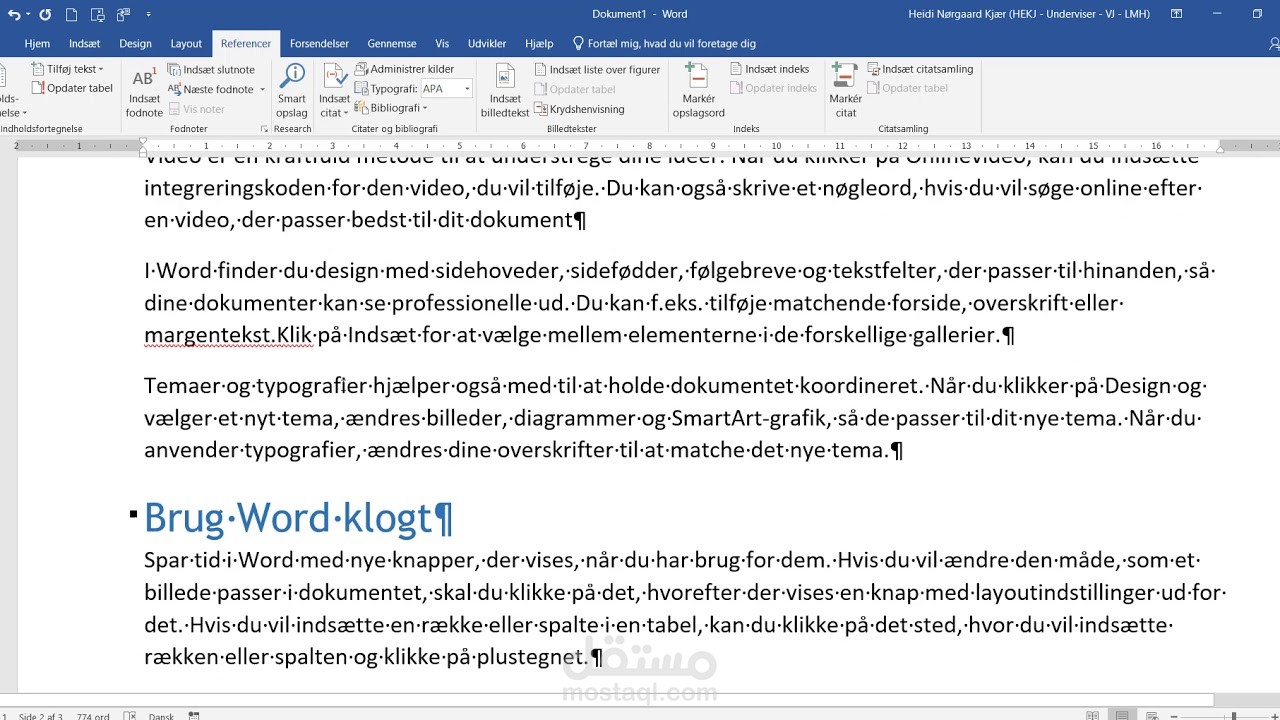Click the macro recording status bar icon

(x=194, y=716)
